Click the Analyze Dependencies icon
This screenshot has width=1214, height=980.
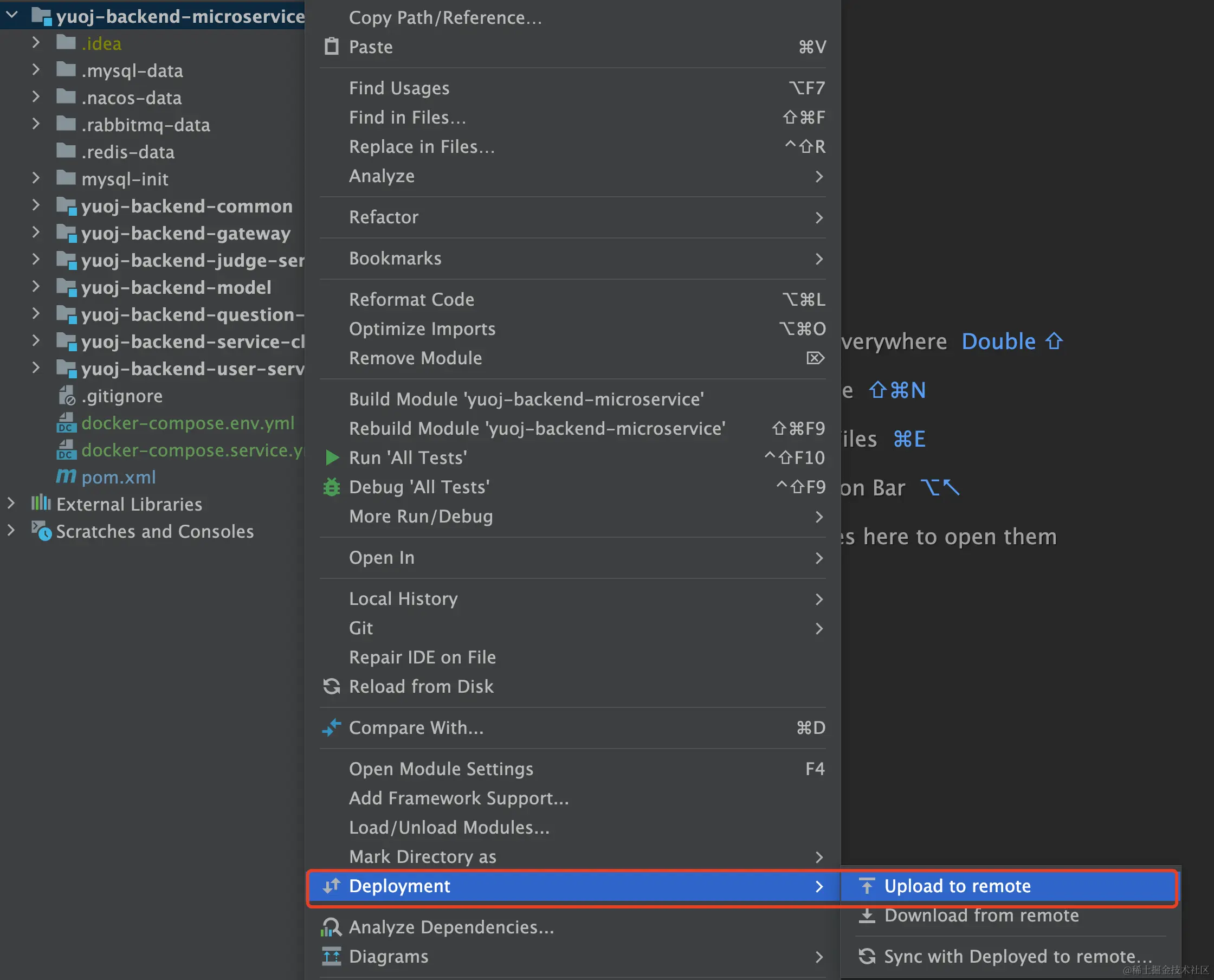[331, 927]
